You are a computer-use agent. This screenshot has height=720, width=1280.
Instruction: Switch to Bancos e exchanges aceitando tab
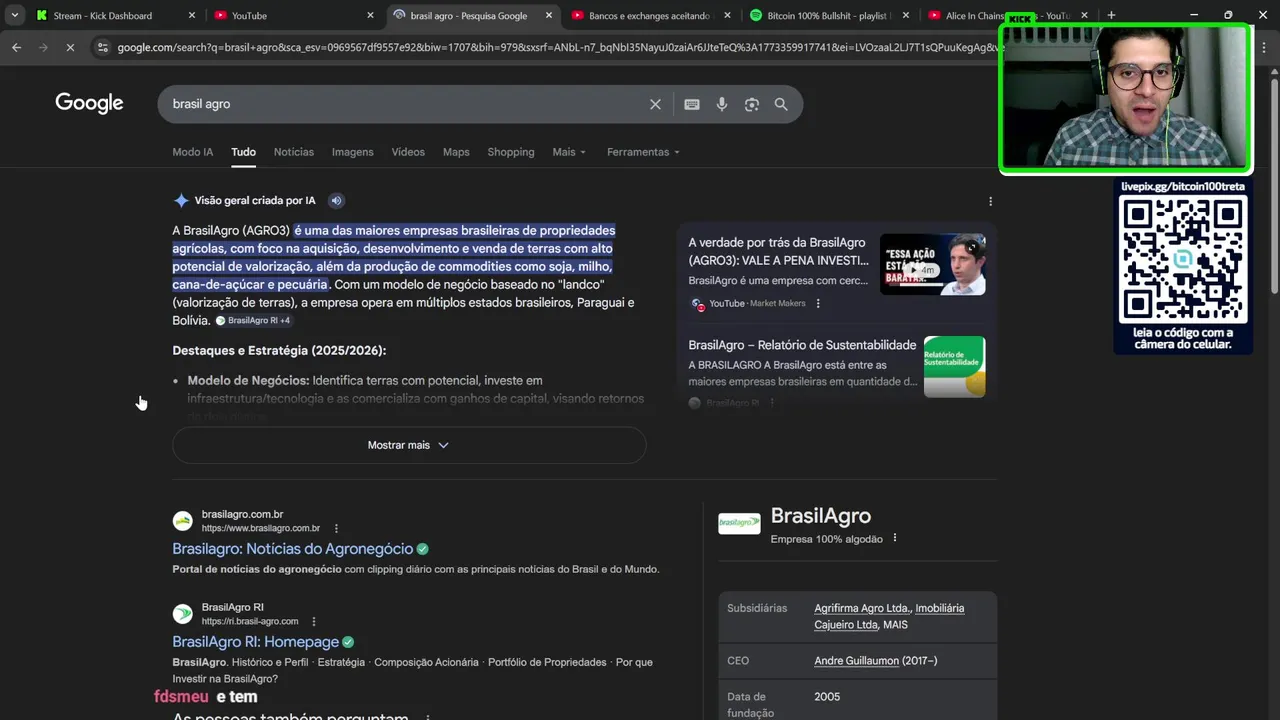coord(651,16)
